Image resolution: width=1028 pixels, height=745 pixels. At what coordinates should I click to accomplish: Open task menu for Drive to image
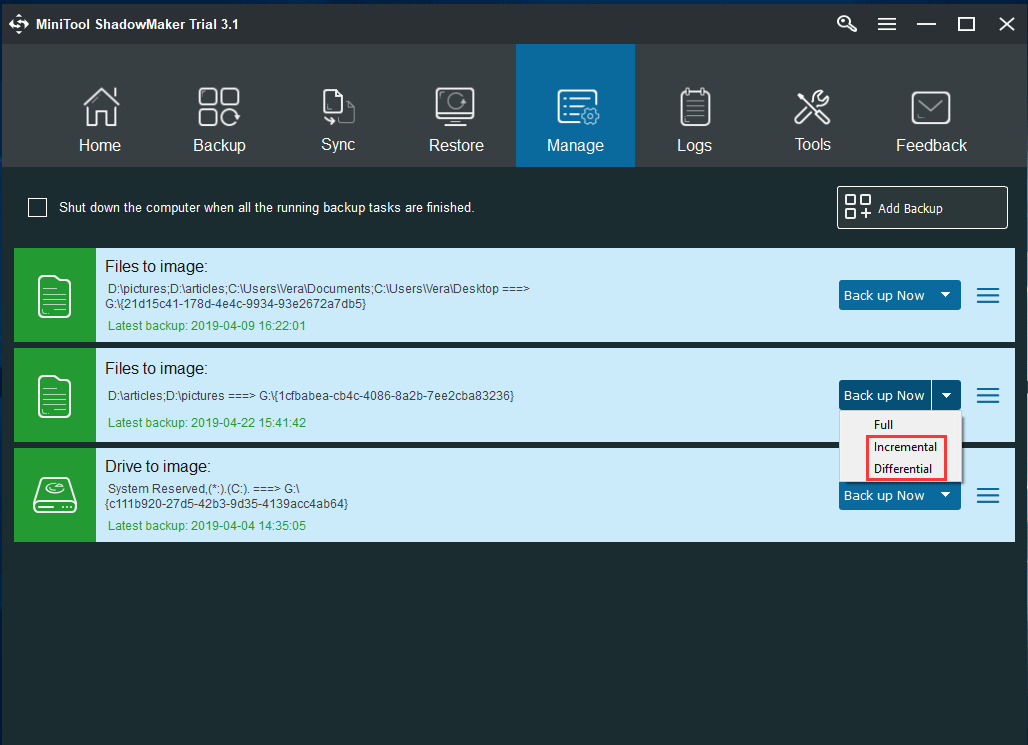tap(988, 495)
